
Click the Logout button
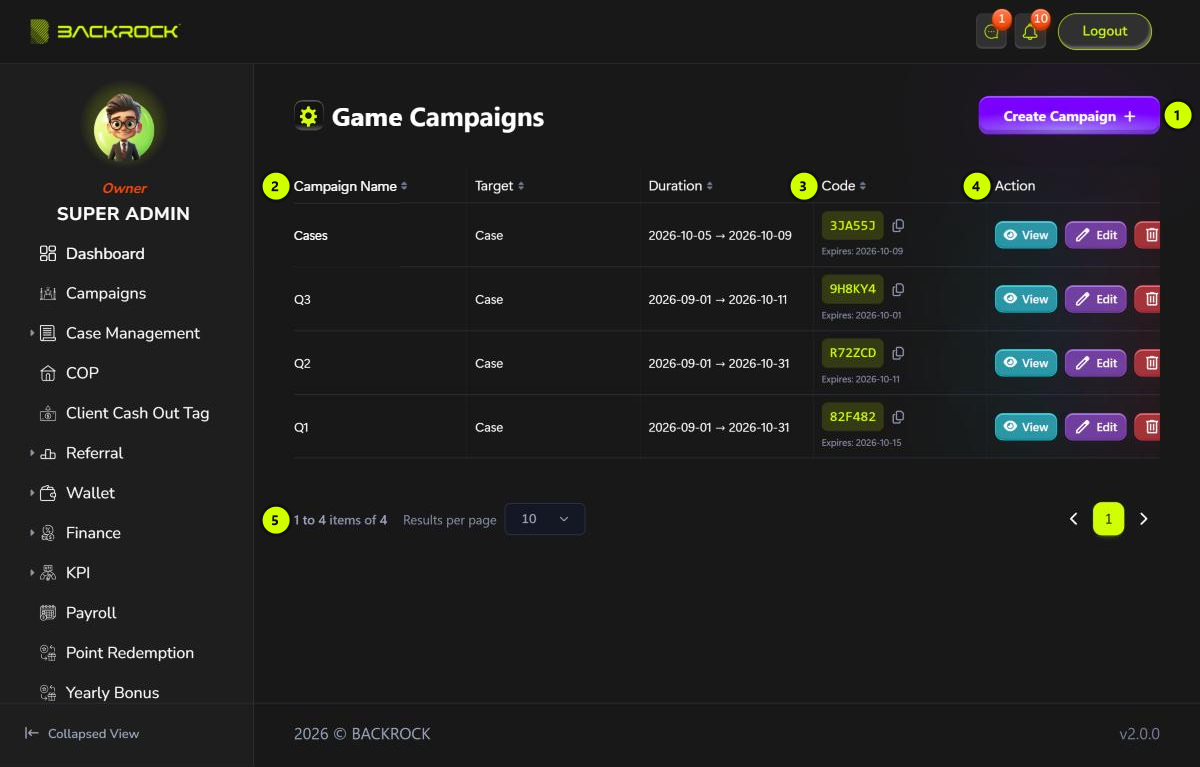tap(1105, 31)
